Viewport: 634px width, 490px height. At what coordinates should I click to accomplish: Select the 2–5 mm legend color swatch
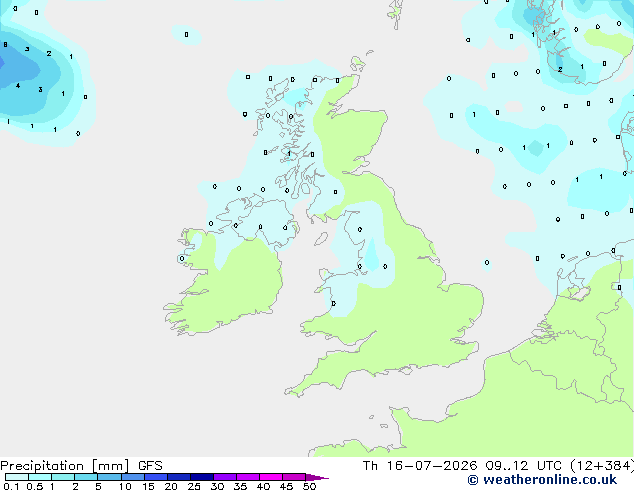coord(86,477)
